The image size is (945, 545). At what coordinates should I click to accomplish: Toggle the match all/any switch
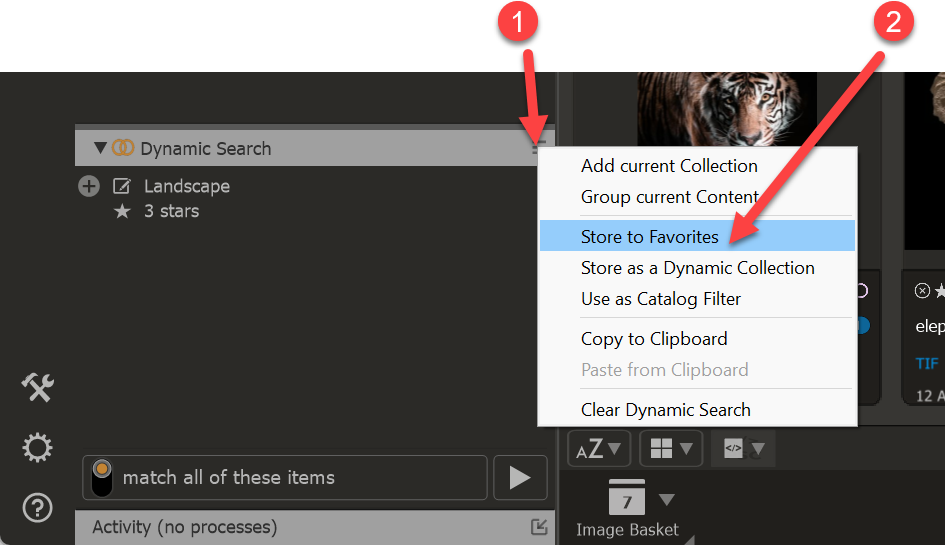click(102, 477)
